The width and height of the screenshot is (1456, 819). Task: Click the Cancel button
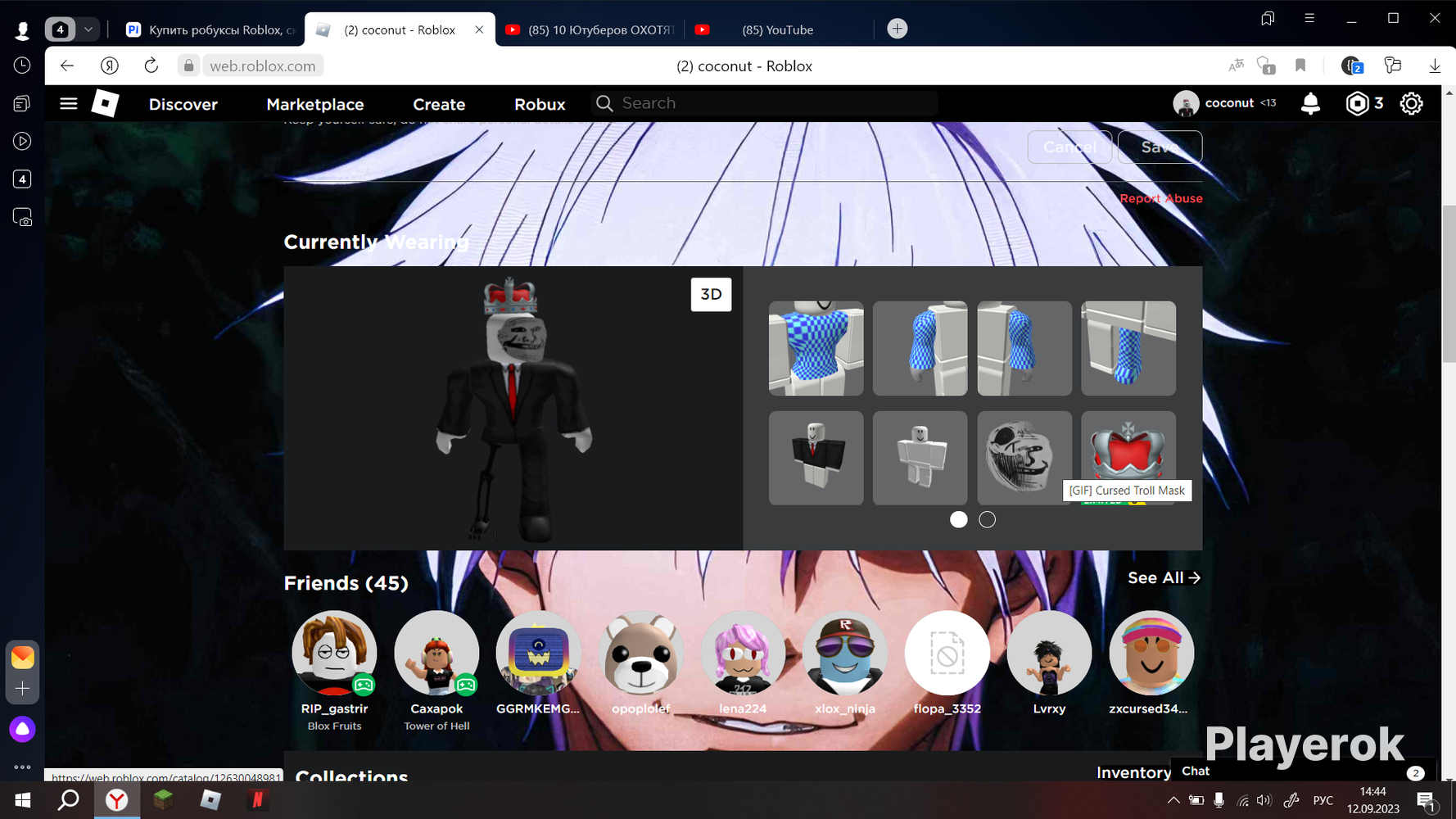coord(1069,147)
